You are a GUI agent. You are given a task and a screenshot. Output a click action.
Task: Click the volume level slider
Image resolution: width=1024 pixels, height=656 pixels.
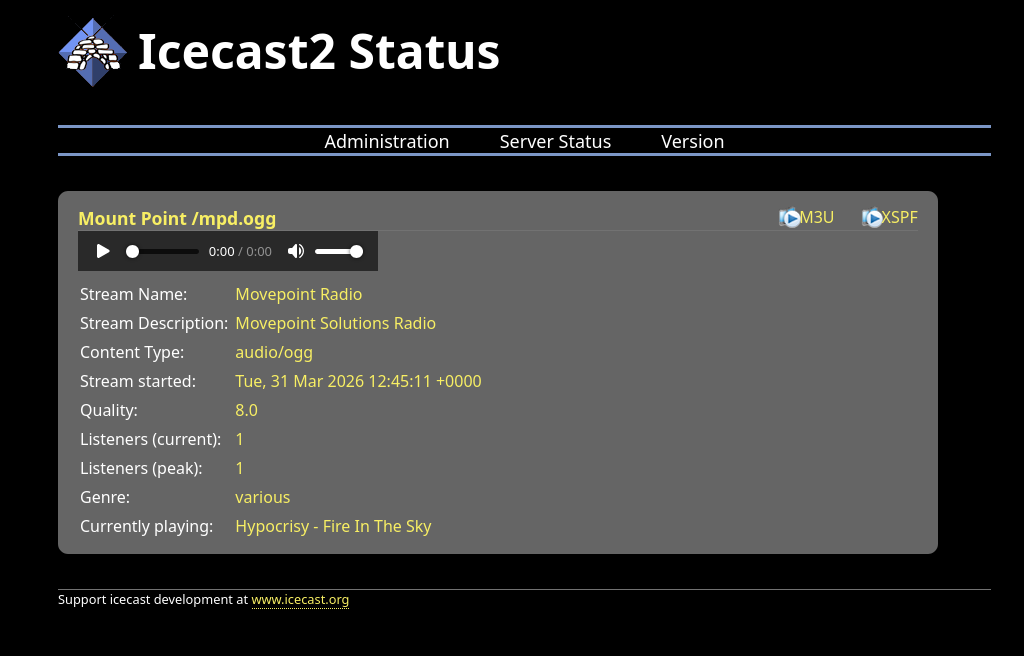(x=339, y=252)
